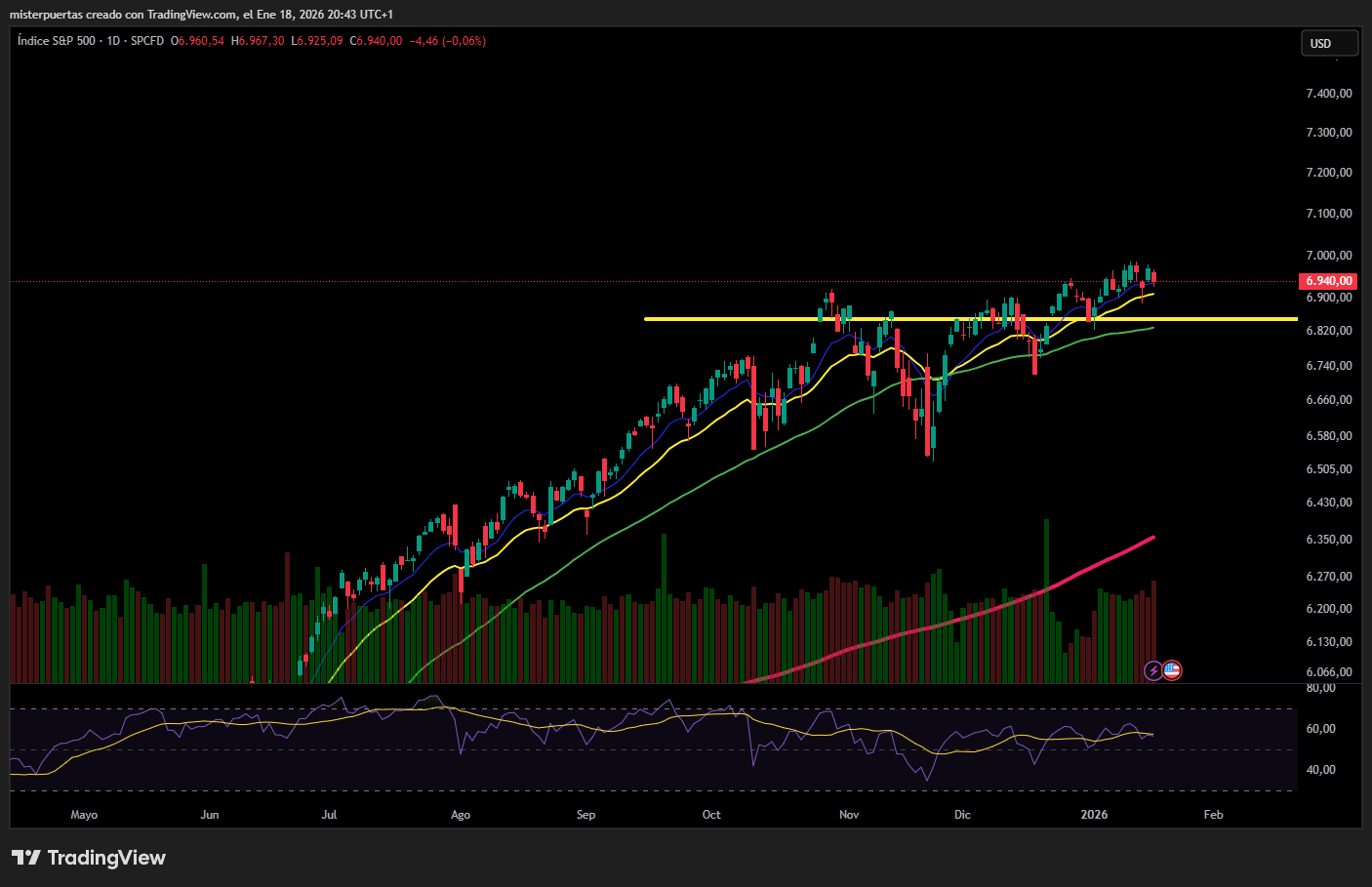The image size is (1372, 887).
Task: Click the red 6.940,00 current price label
Action: click(1329, 281)
